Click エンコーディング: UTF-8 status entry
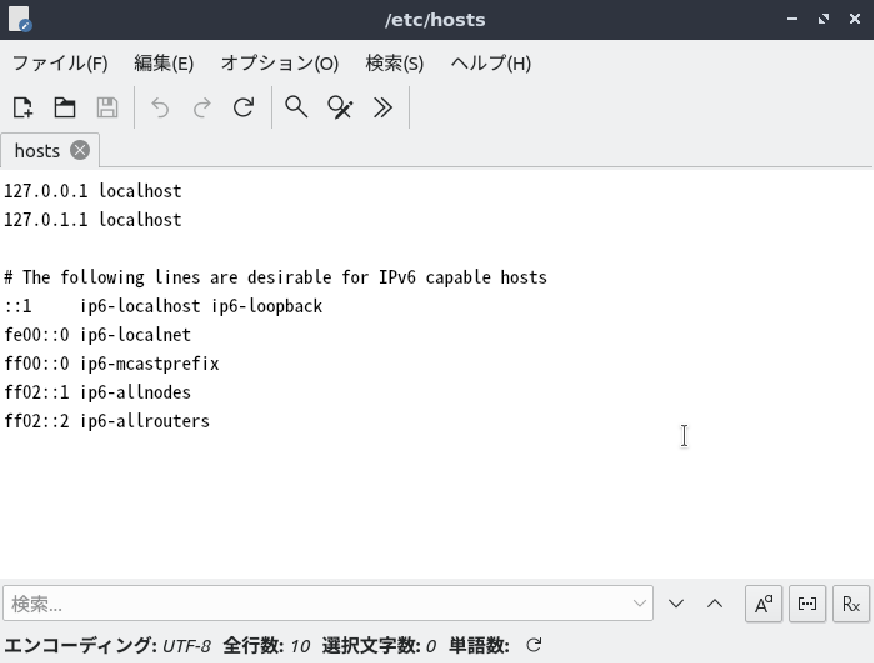 (x=108, y=646)
